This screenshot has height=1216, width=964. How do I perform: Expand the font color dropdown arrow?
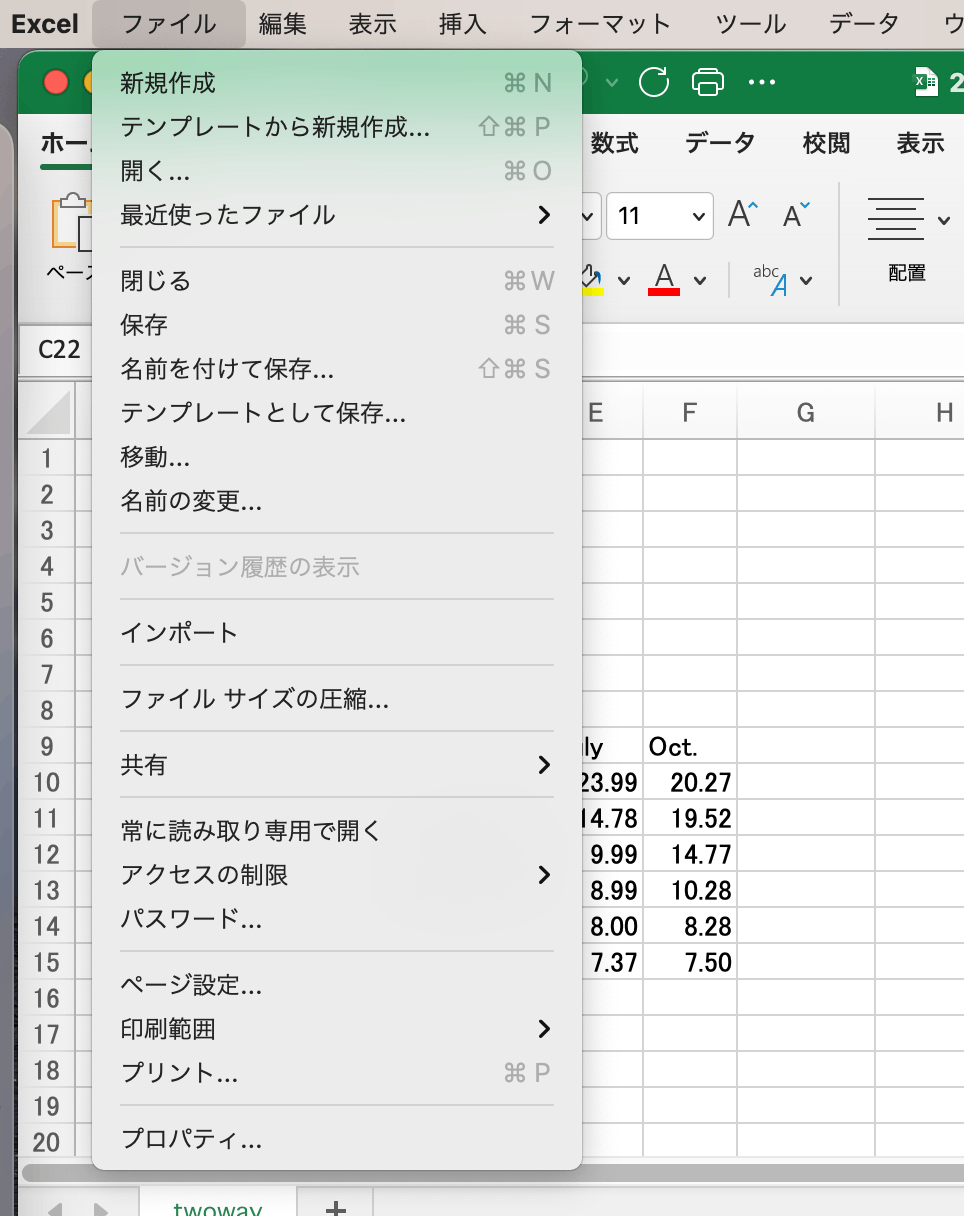pyautogui.click(x=700, y=281)
